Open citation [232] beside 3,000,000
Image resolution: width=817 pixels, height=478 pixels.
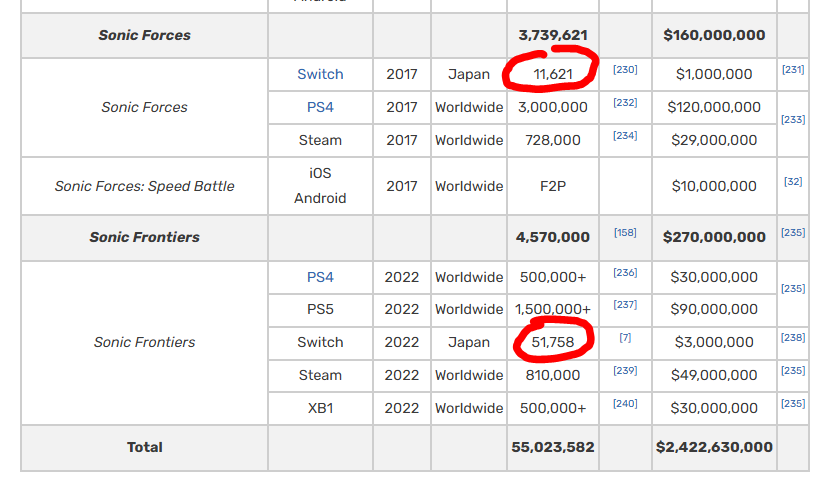pos(625,102)
